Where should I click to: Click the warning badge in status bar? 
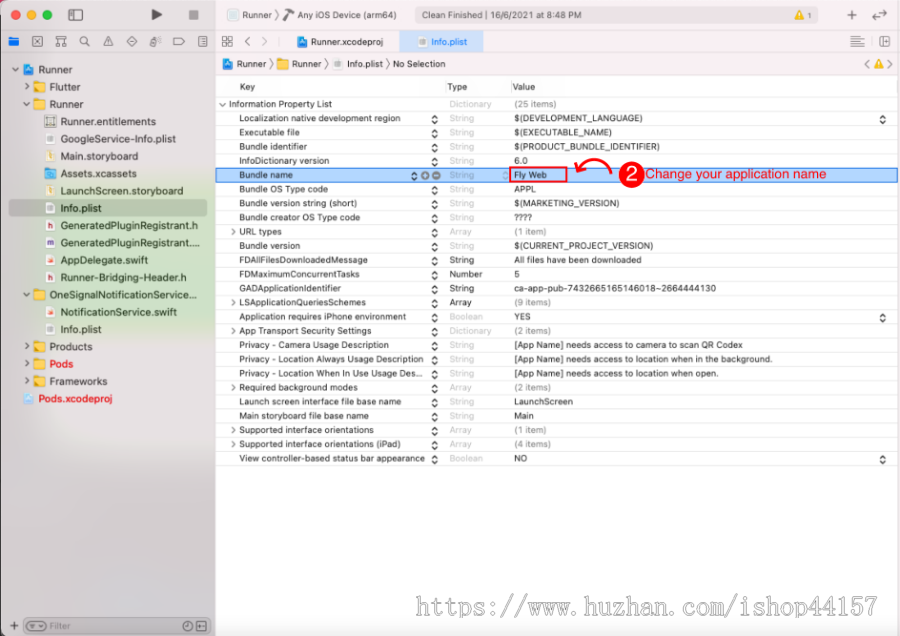[x=802, y=15]
